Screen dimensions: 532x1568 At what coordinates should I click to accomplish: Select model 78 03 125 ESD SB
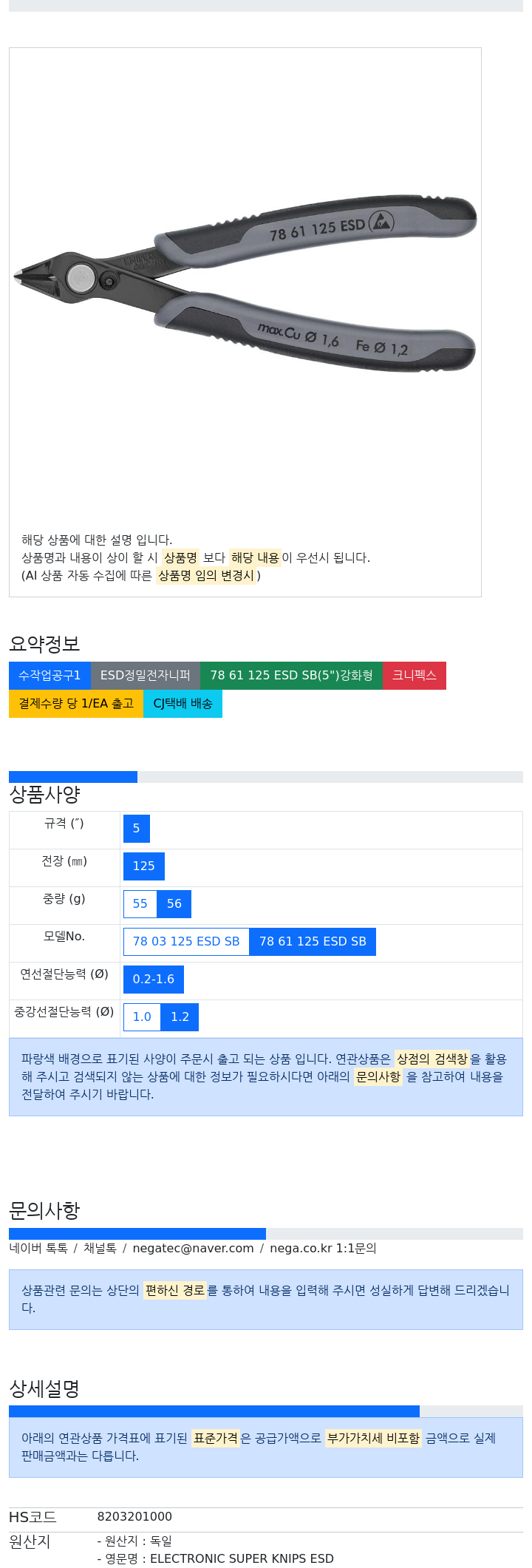186,942
